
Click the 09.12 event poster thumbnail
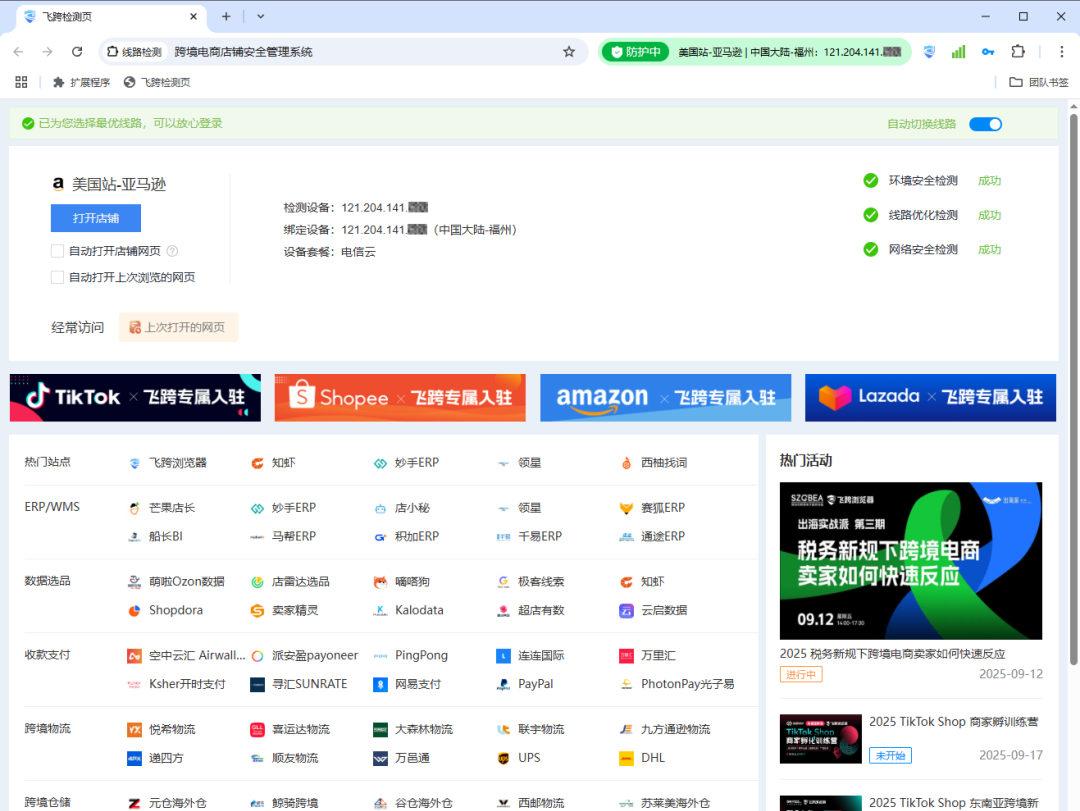pos(910,561)
